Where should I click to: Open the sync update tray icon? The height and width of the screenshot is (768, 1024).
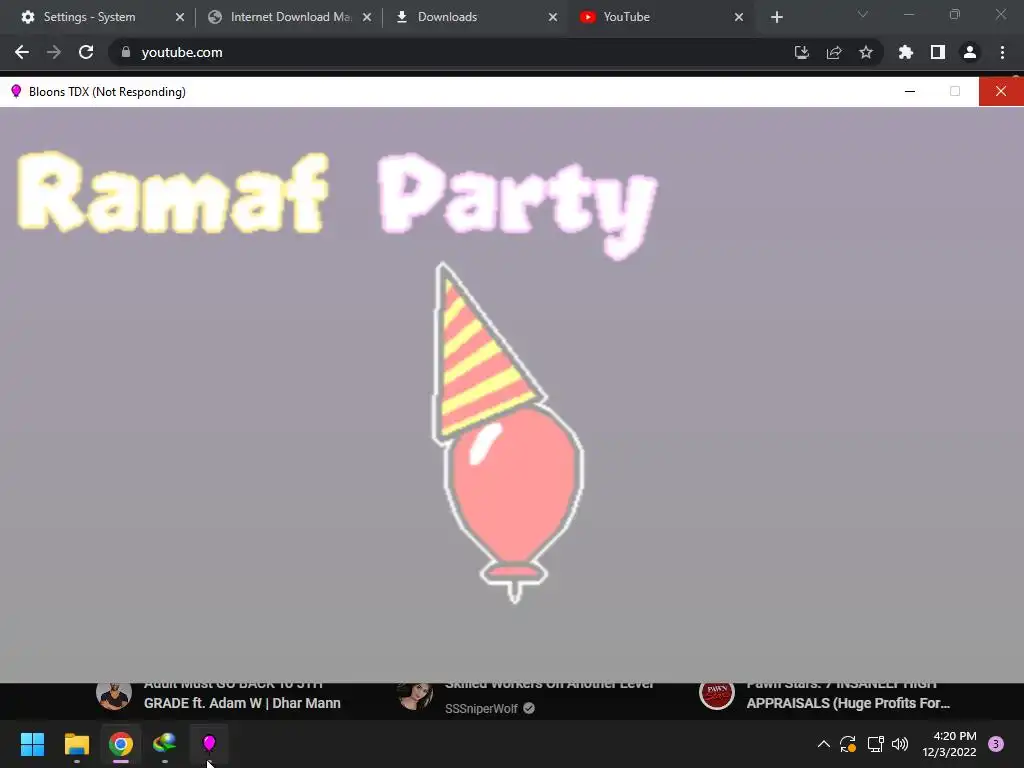point(848,744)
